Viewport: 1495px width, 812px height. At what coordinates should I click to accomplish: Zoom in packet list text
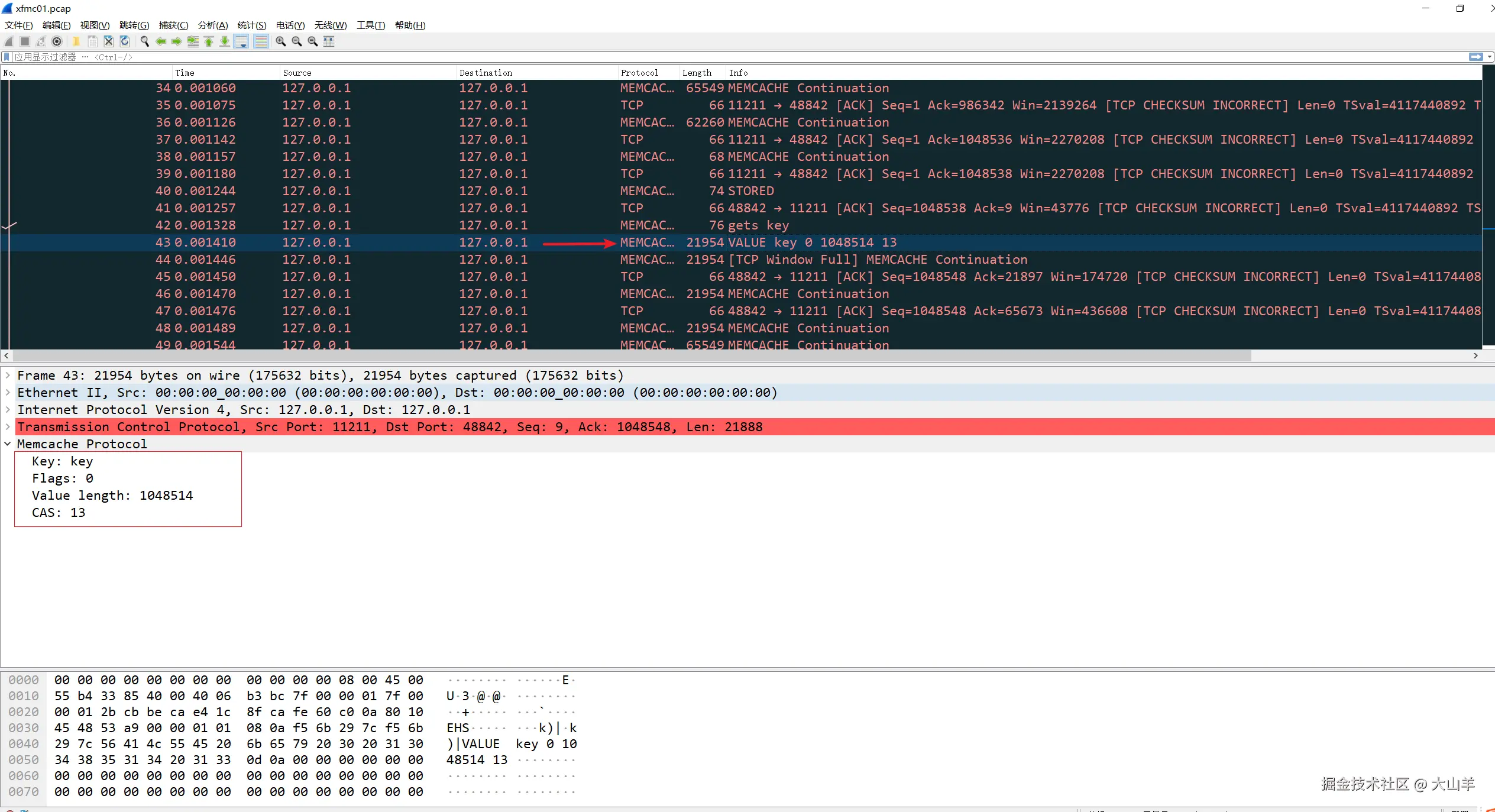click(281, 41)
